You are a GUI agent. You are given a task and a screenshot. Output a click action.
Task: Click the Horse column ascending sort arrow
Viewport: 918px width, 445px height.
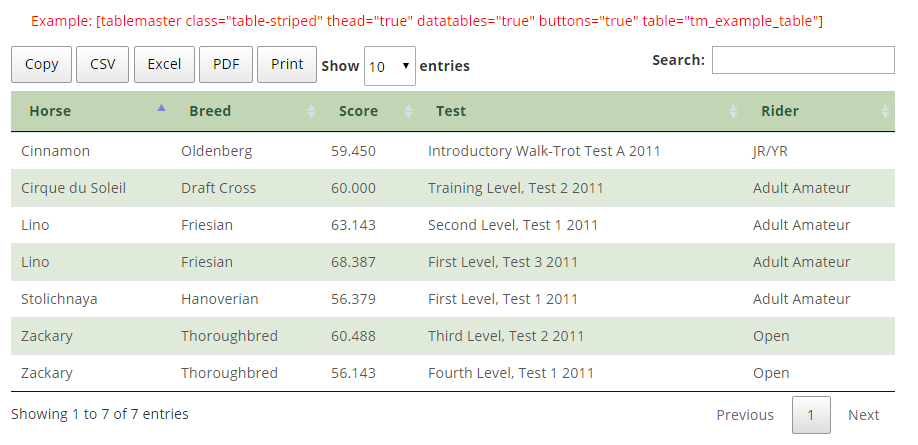[x=162, y=108]
